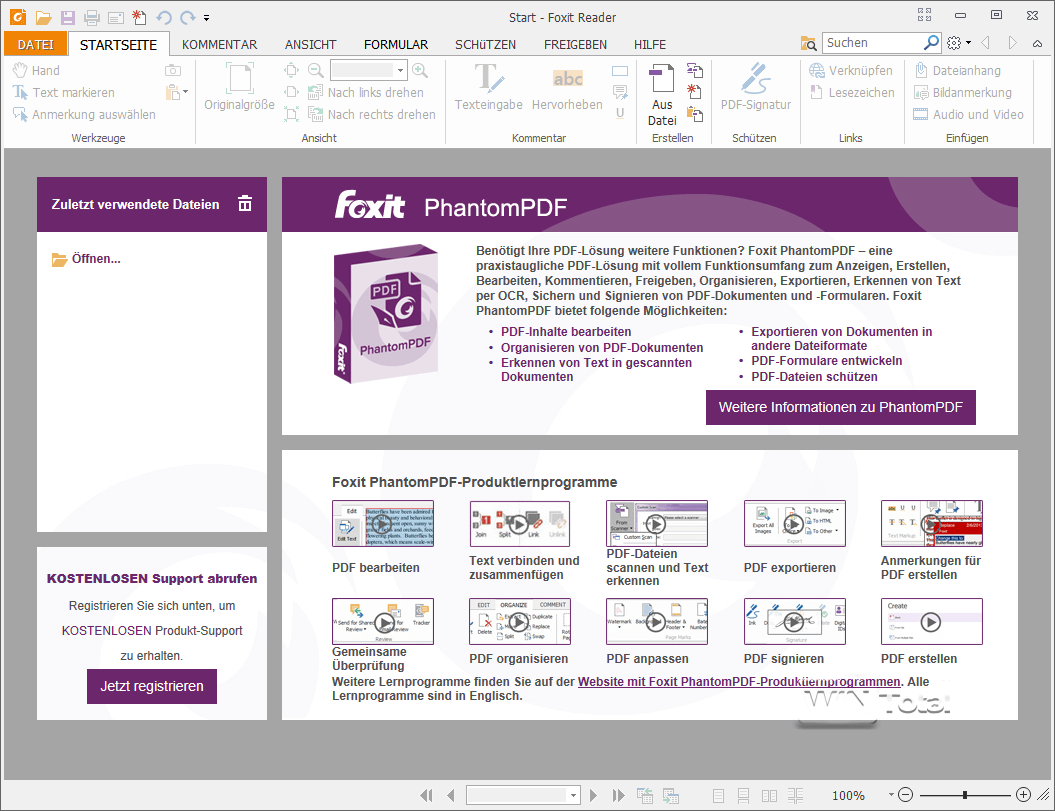The width and height of the screenshot is (1055, 811).
Task: Open the Website mit Foxit PhantomPDF-Produktlernprogrammen link
Action: (x=738, y=681)
